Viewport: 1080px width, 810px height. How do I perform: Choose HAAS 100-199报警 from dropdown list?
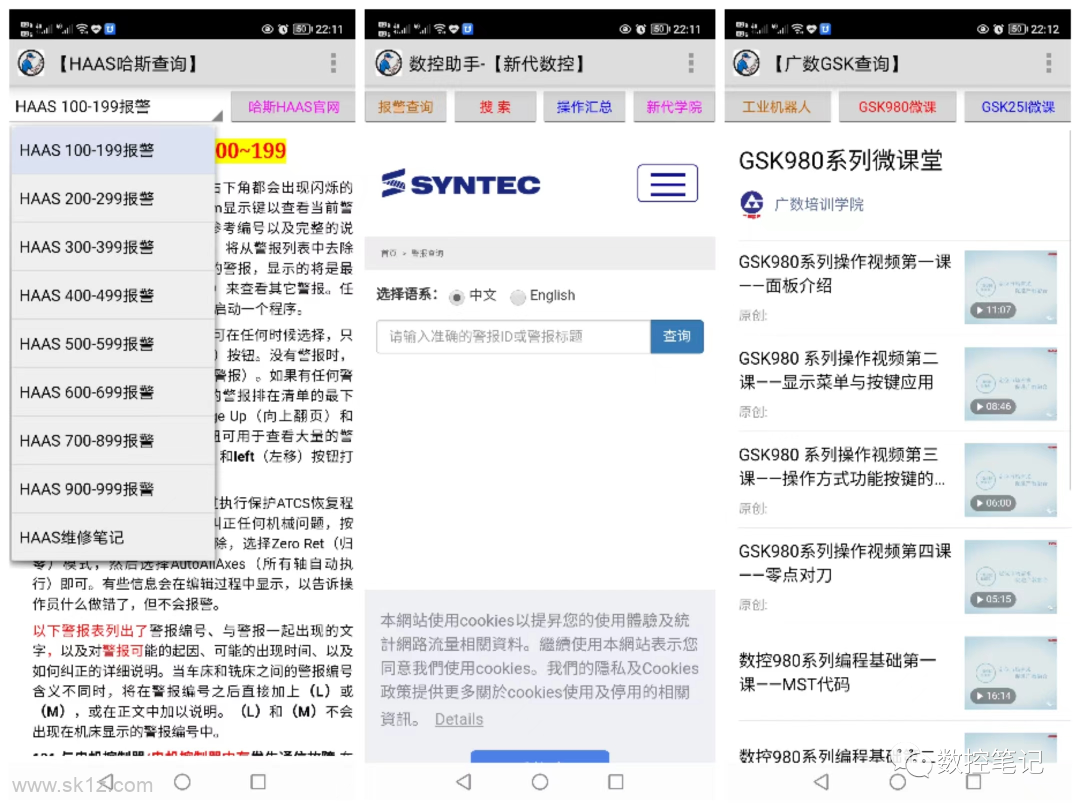pyautogui.click(x=114, y=150)
